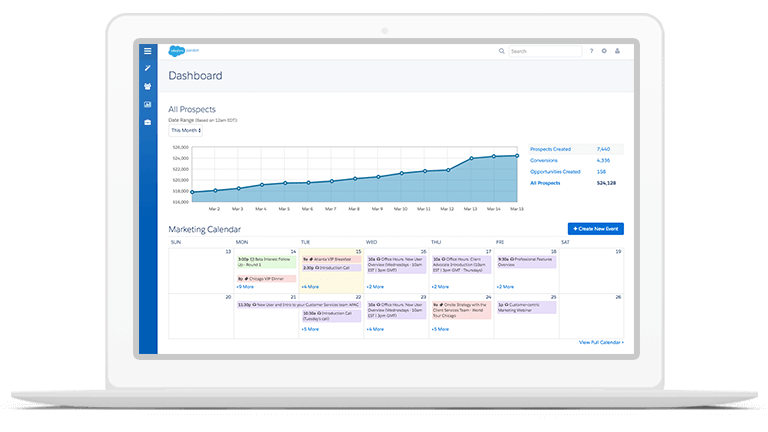Expand +5 More events on Tuesday 22
This screenshot has width=768, height=432.
pyautogui.click(x=310, y=328)
